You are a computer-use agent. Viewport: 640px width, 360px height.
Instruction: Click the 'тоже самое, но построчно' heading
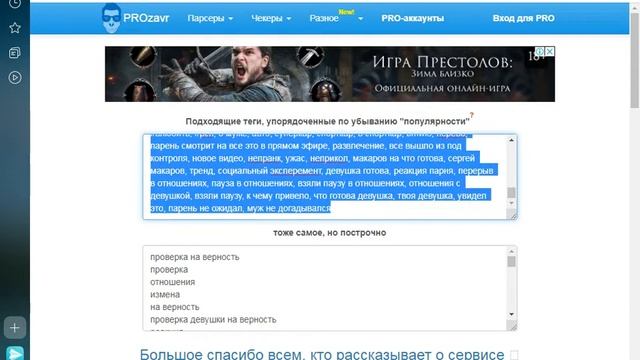[330, 233]
